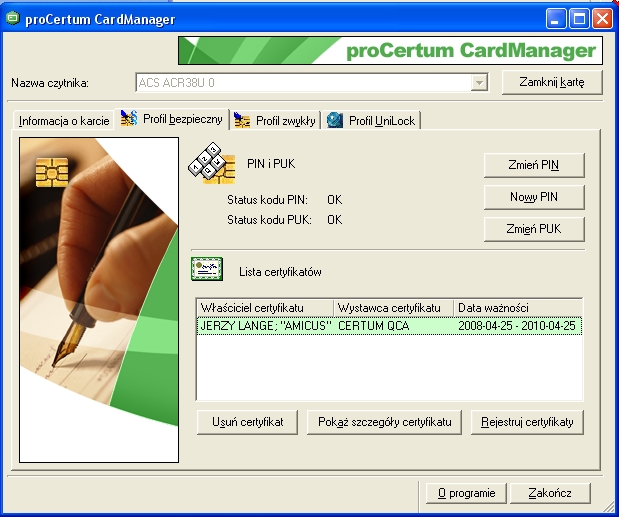Click the proCertum title bar app icon

[14, 18]
